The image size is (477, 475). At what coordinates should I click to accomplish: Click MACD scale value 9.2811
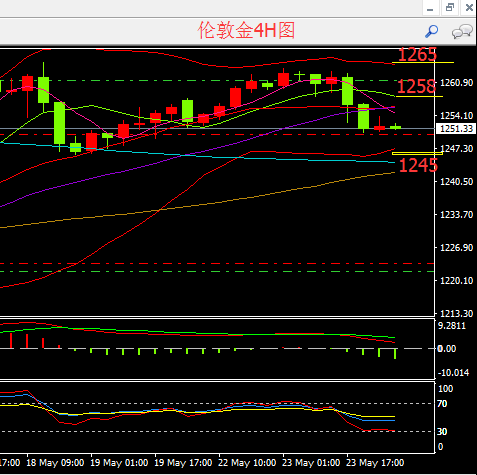coord(452,326)
